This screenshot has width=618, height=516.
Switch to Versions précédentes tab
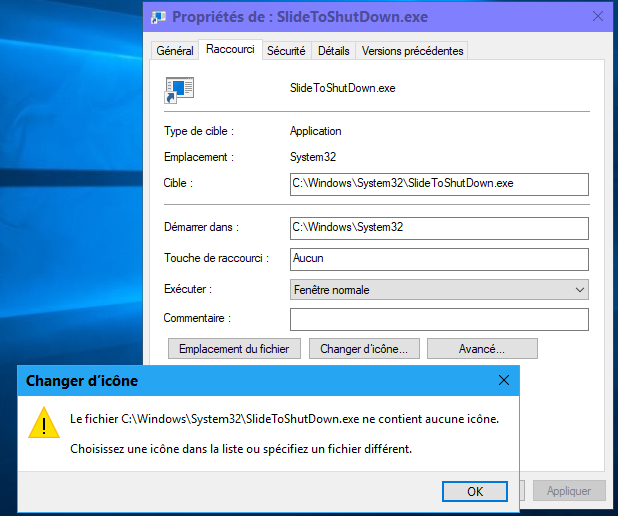pos(412,51)
